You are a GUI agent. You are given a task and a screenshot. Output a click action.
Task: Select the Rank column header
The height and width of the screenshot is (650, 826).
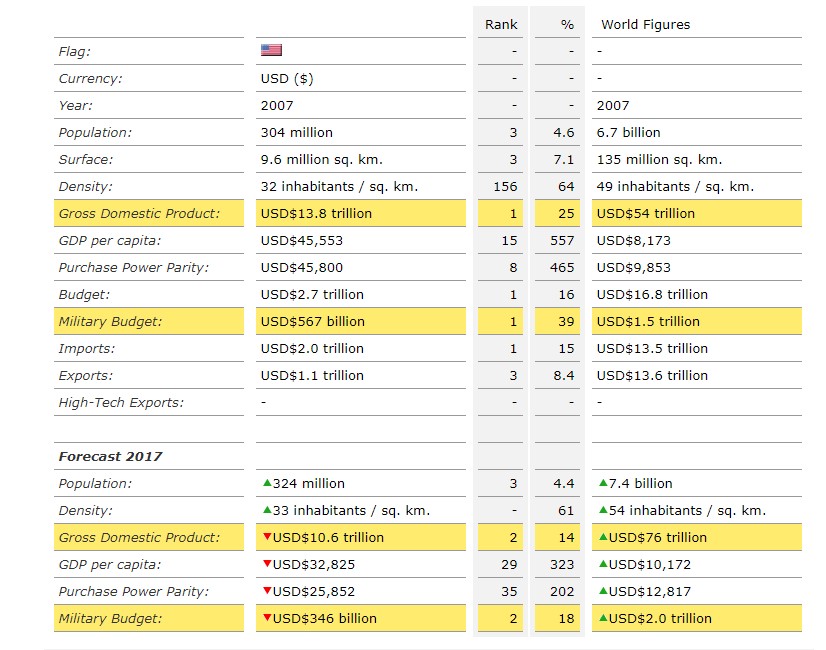tap(501, 24)
